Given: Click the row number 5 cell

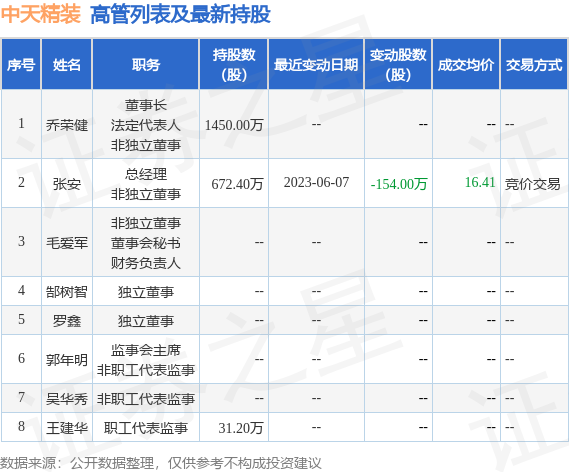Looking at the screenshot, I should [21, 319].
